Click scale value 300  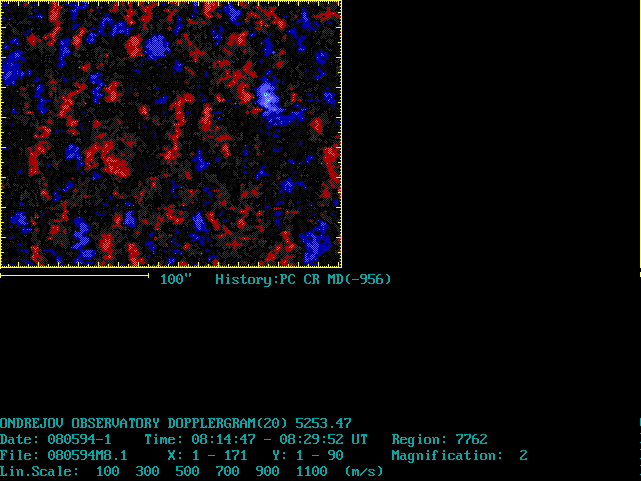148,471
